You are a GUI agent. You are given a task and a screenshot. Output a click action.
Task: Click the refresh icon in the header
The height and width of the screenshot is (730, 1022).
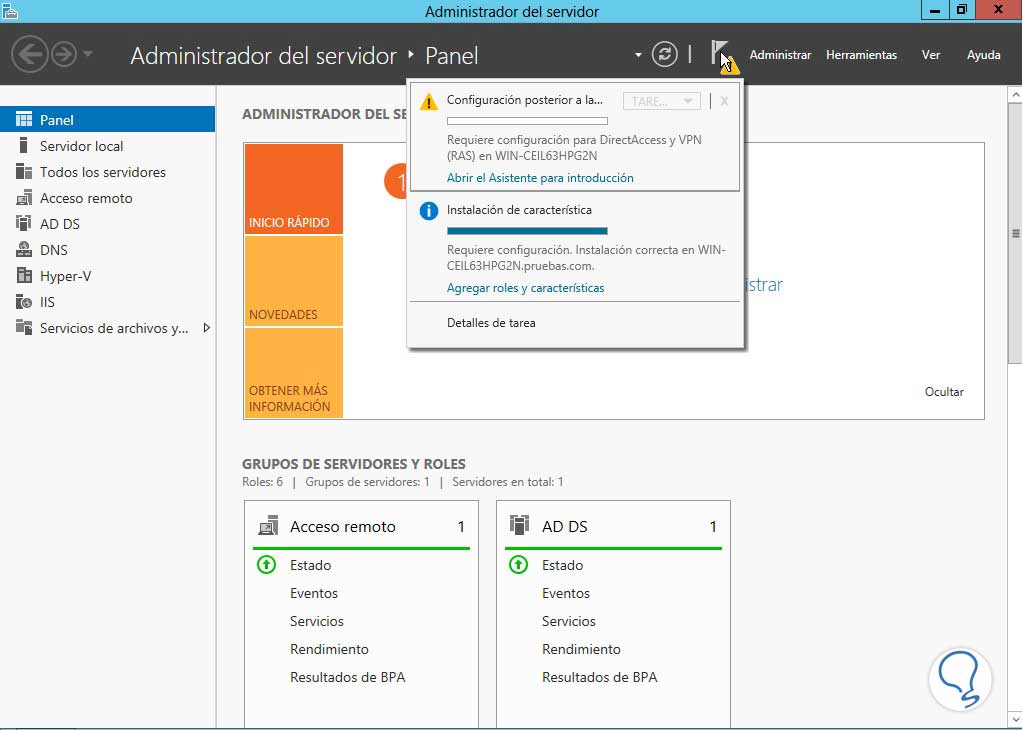click(664, 54)
